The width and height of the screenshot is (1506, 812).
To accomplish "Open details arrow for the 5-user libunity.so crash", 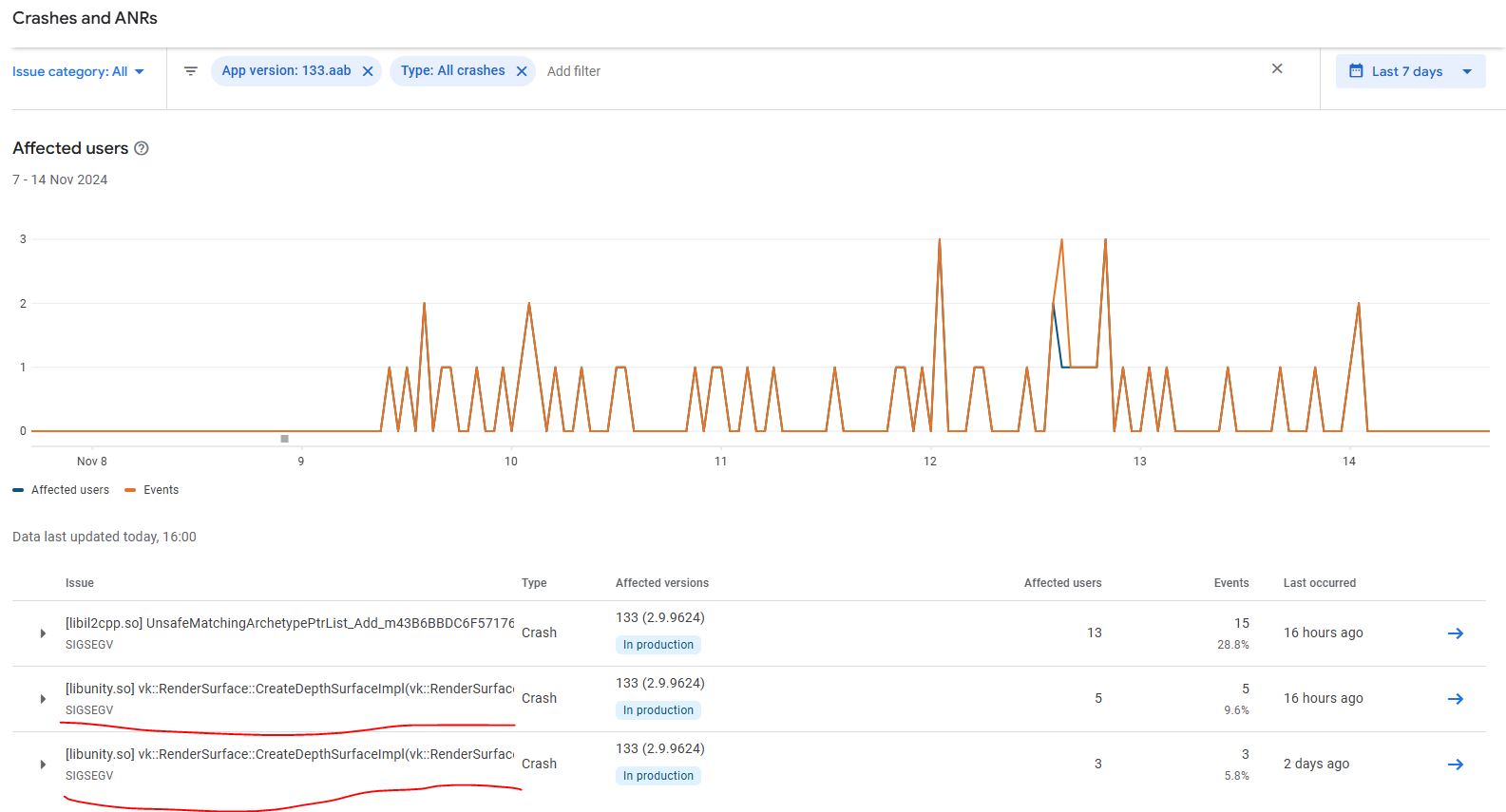I will (1455, 699).
